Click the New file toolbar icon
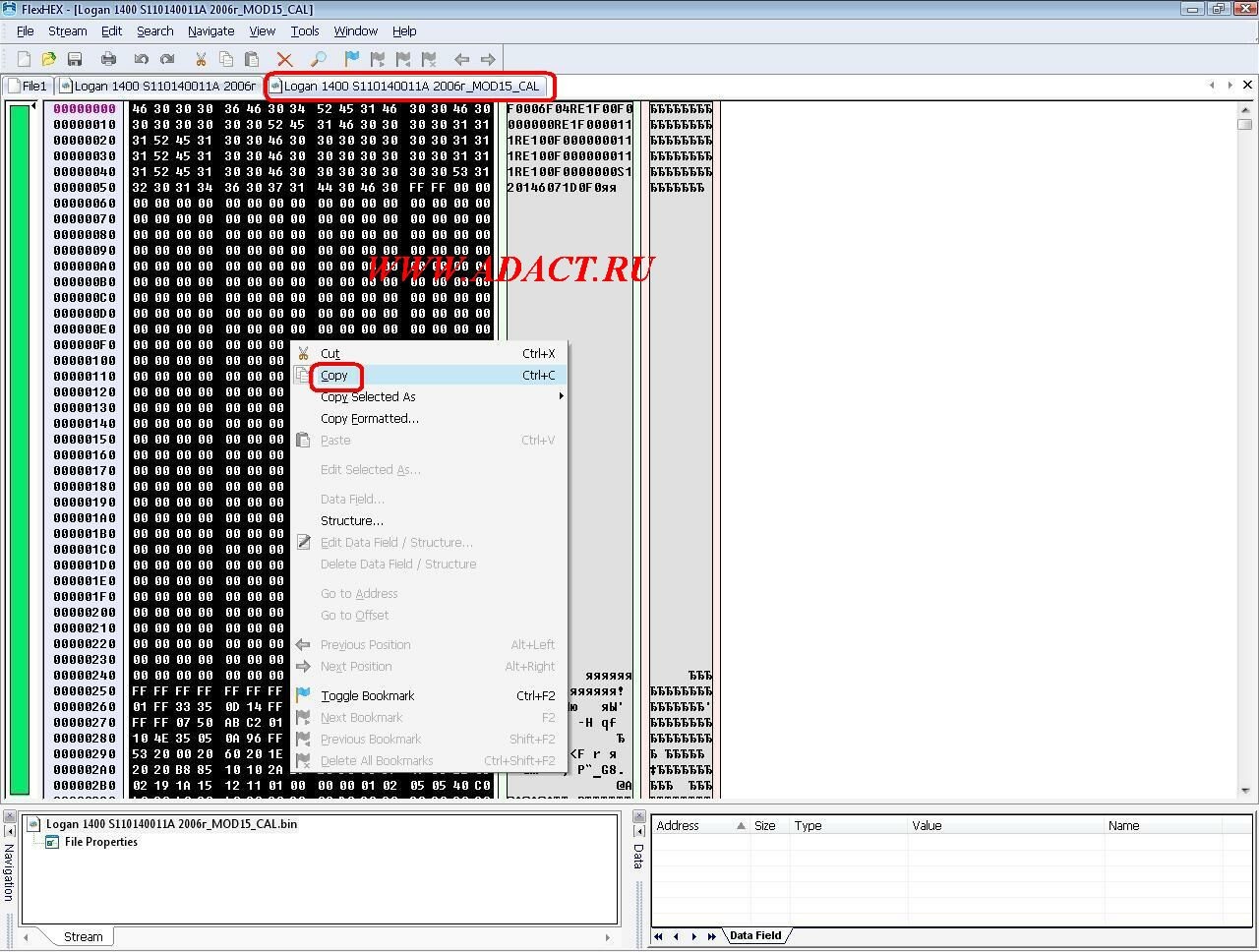The image size is (1259, 952). (25, 59)
